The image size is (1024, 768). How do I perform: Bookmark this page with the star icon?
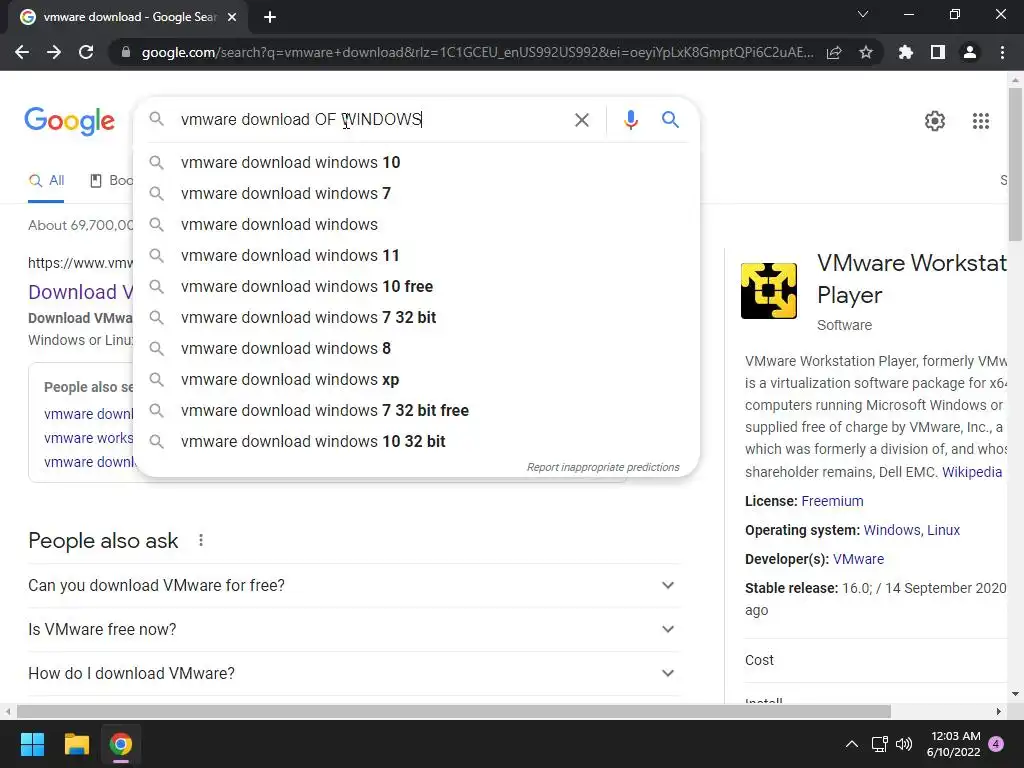click(866, 52)
